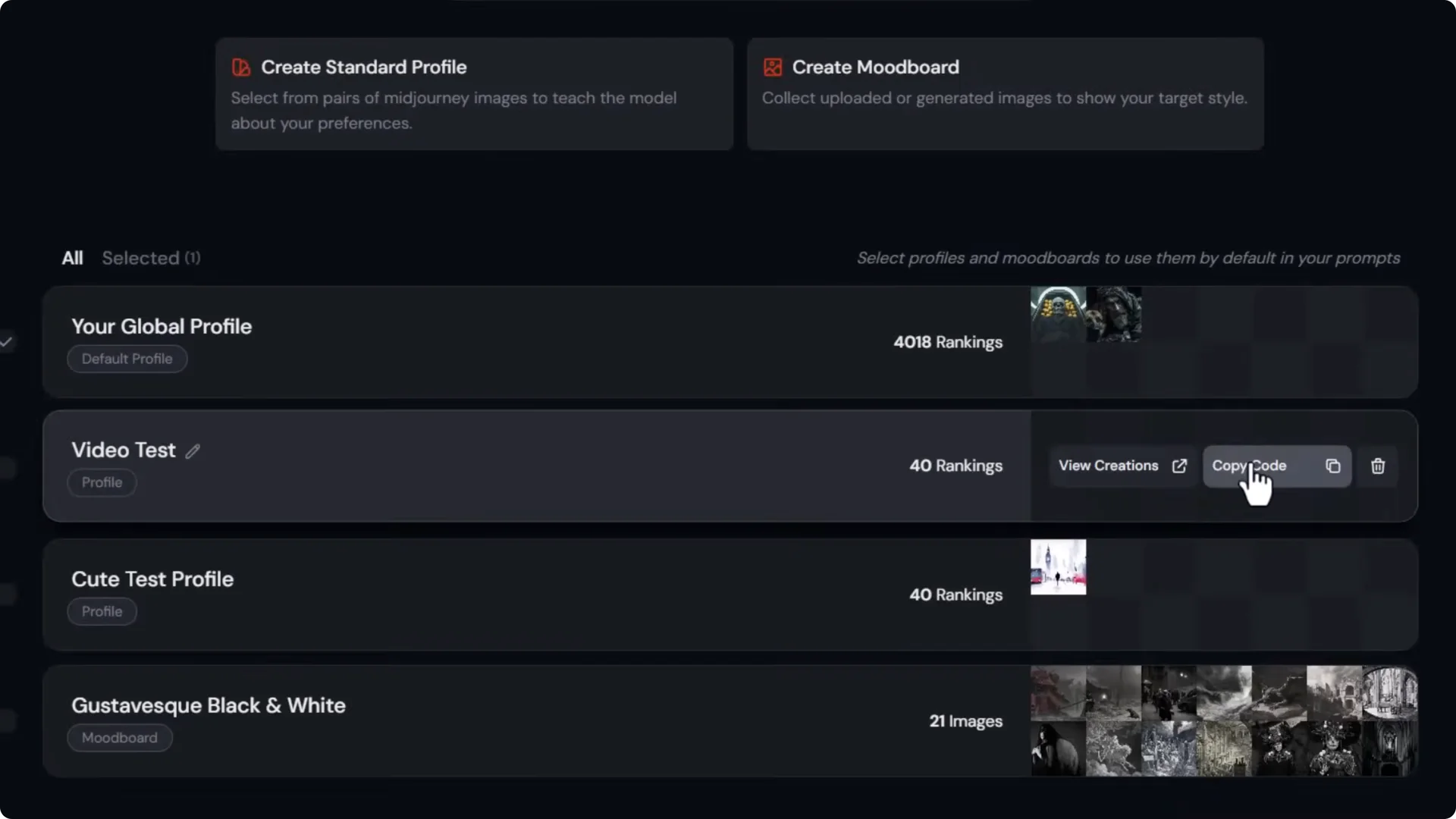Click the trash icon to delete Video Test
The width and height of the screenshot is (1456, 819).
1378,466
